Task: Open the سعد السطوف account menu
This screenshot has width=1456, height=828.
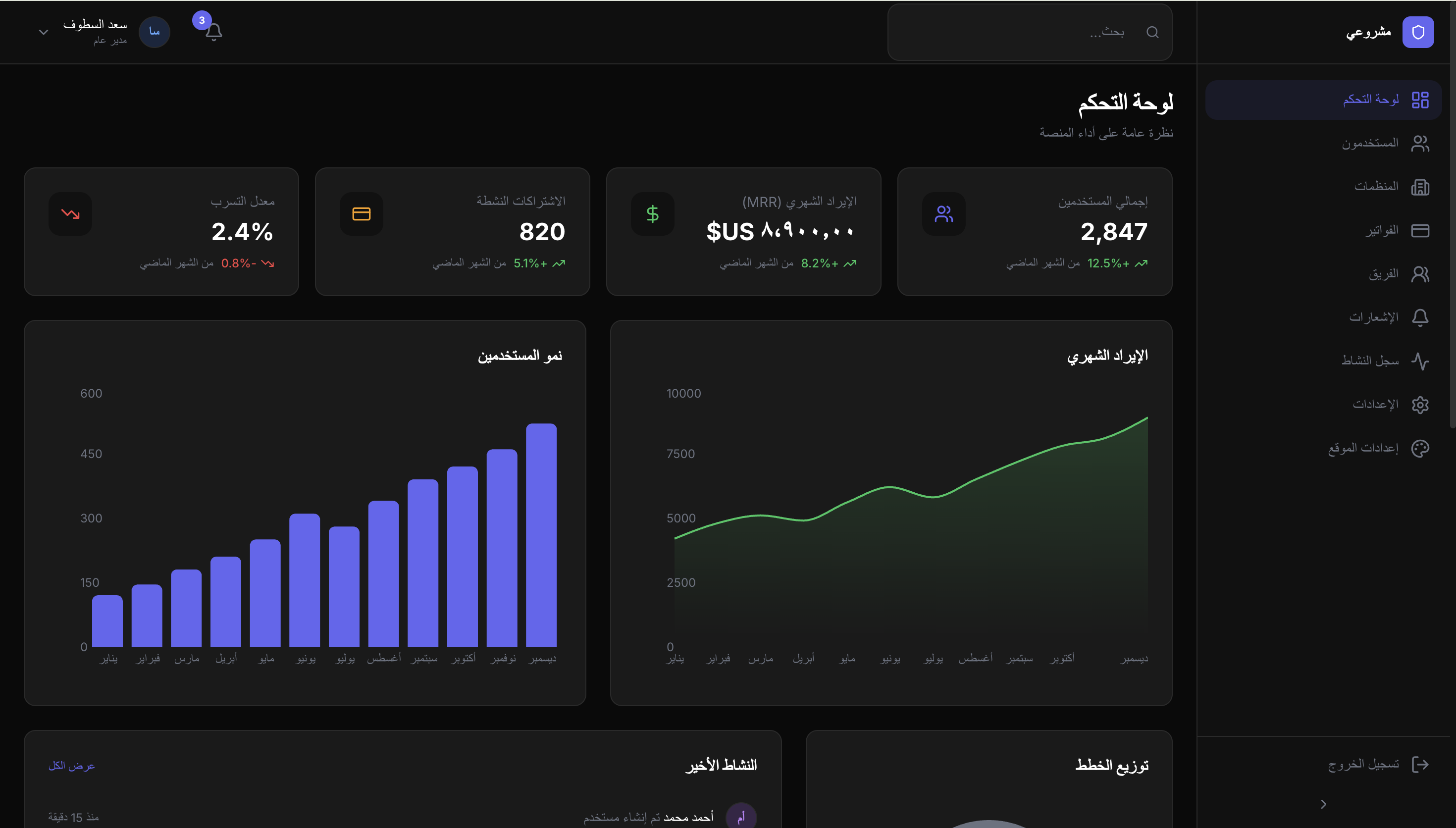Action: 96,31
